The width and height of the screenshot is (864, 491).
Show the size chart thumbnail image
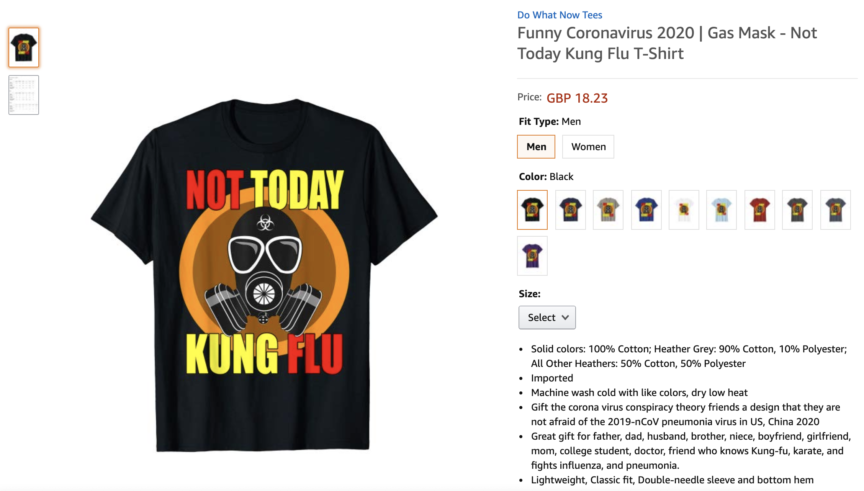24,95
